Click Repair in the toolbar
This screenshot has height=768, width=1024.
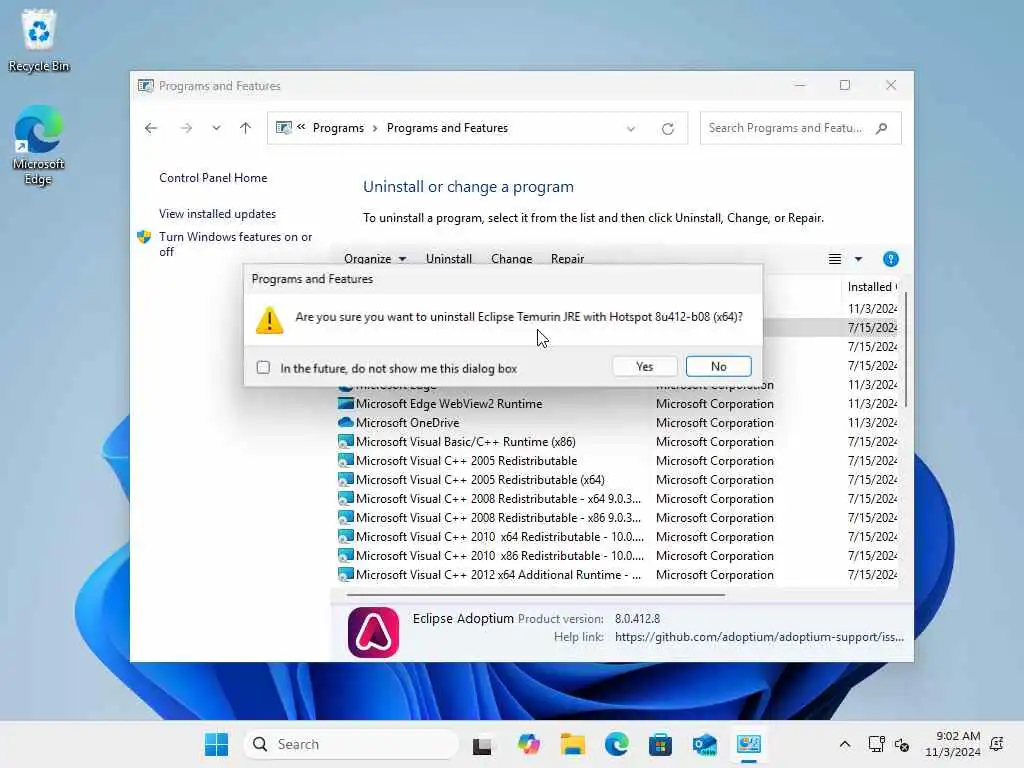568,259
